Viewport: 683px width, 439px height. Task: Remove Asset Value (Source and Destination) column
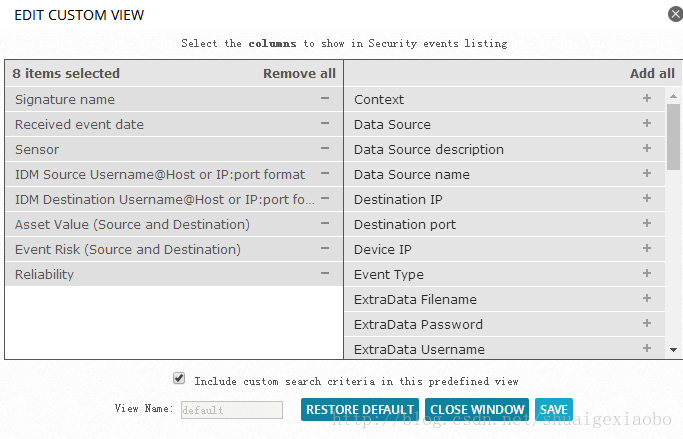pos(325,223)
